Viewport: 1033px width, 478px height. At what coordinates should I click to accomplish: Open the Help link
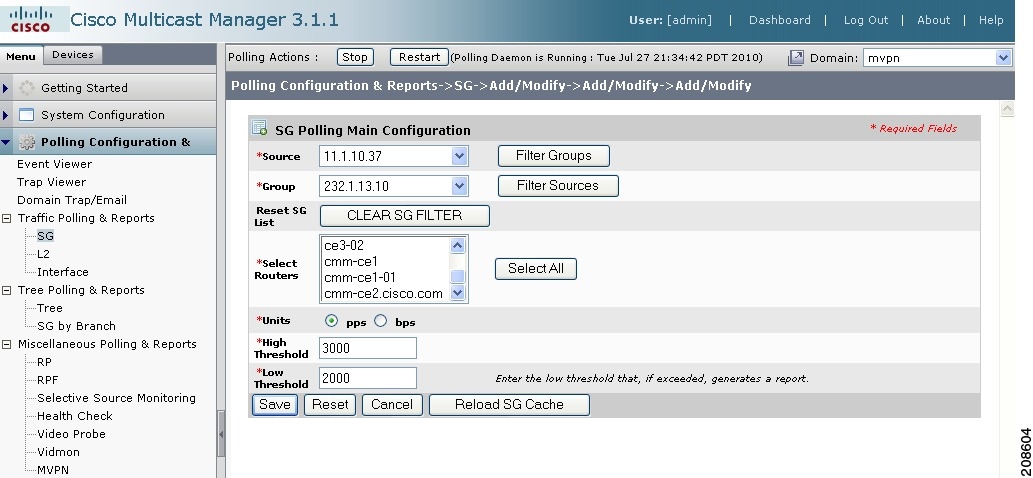point(991,20)
